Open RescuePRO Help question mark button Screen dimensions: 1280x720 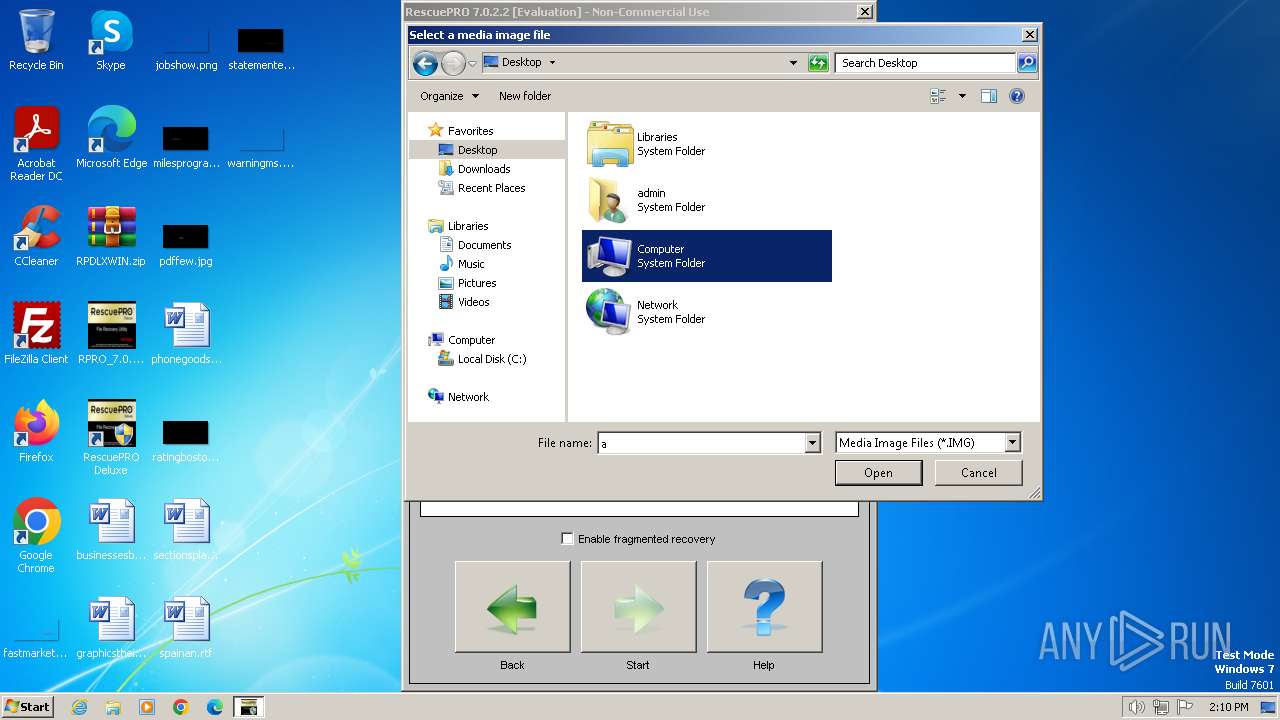(764, 607)
